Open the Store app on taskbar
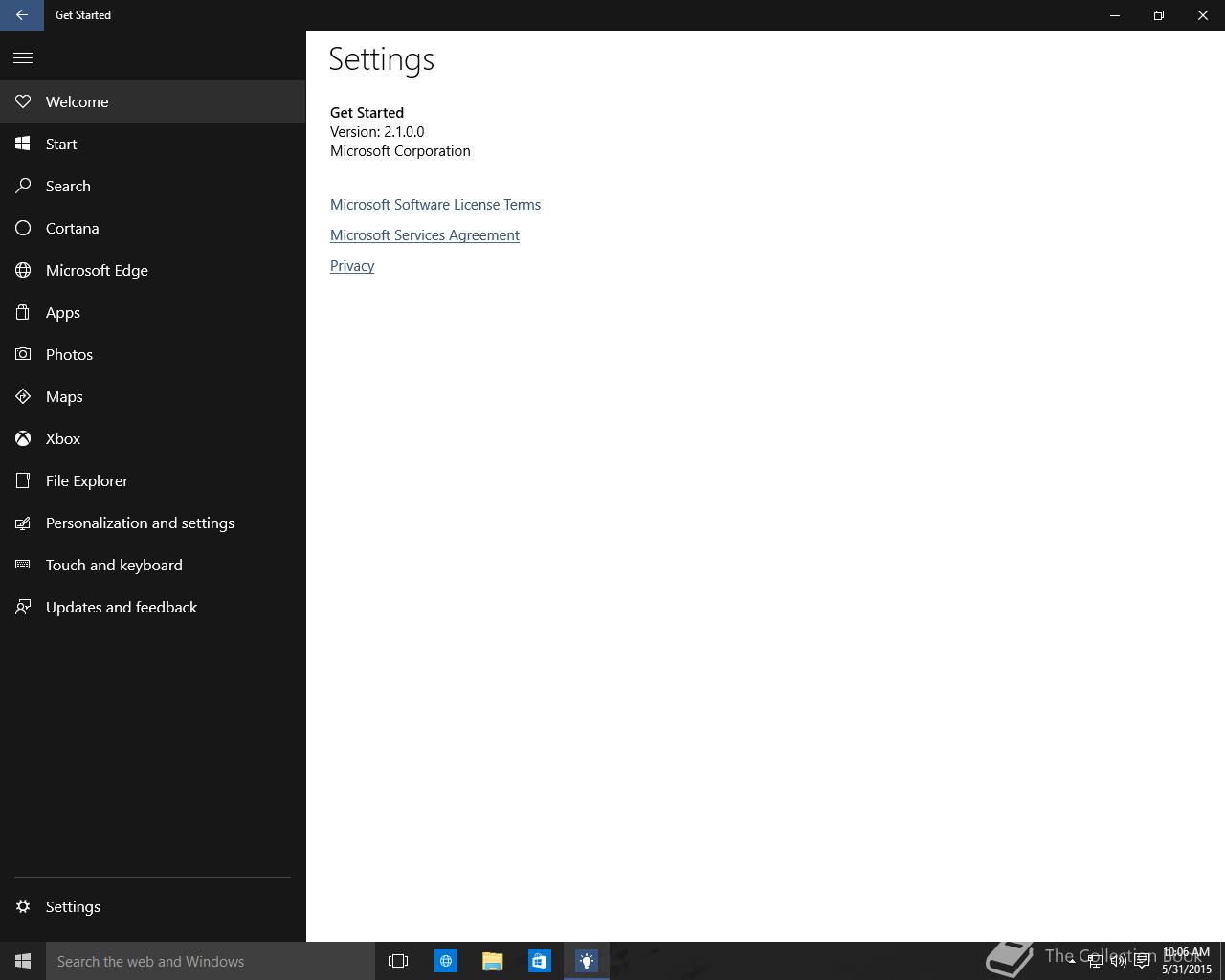The height and width of the screenshot is (980, 1225). coord(540,961)
